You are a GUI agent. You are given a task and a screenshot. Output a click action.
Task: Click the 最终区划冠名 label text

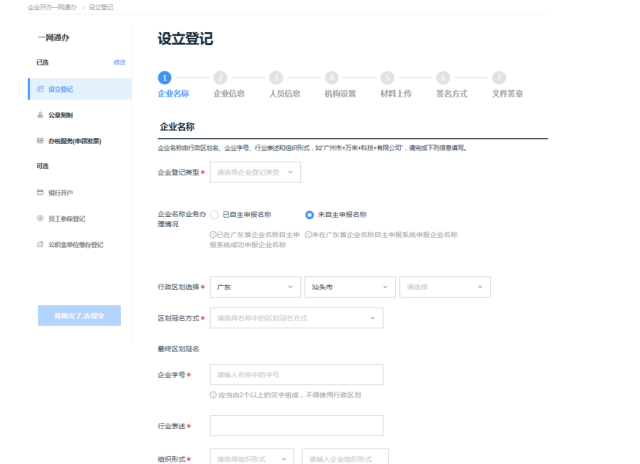(x=178, y=349)
